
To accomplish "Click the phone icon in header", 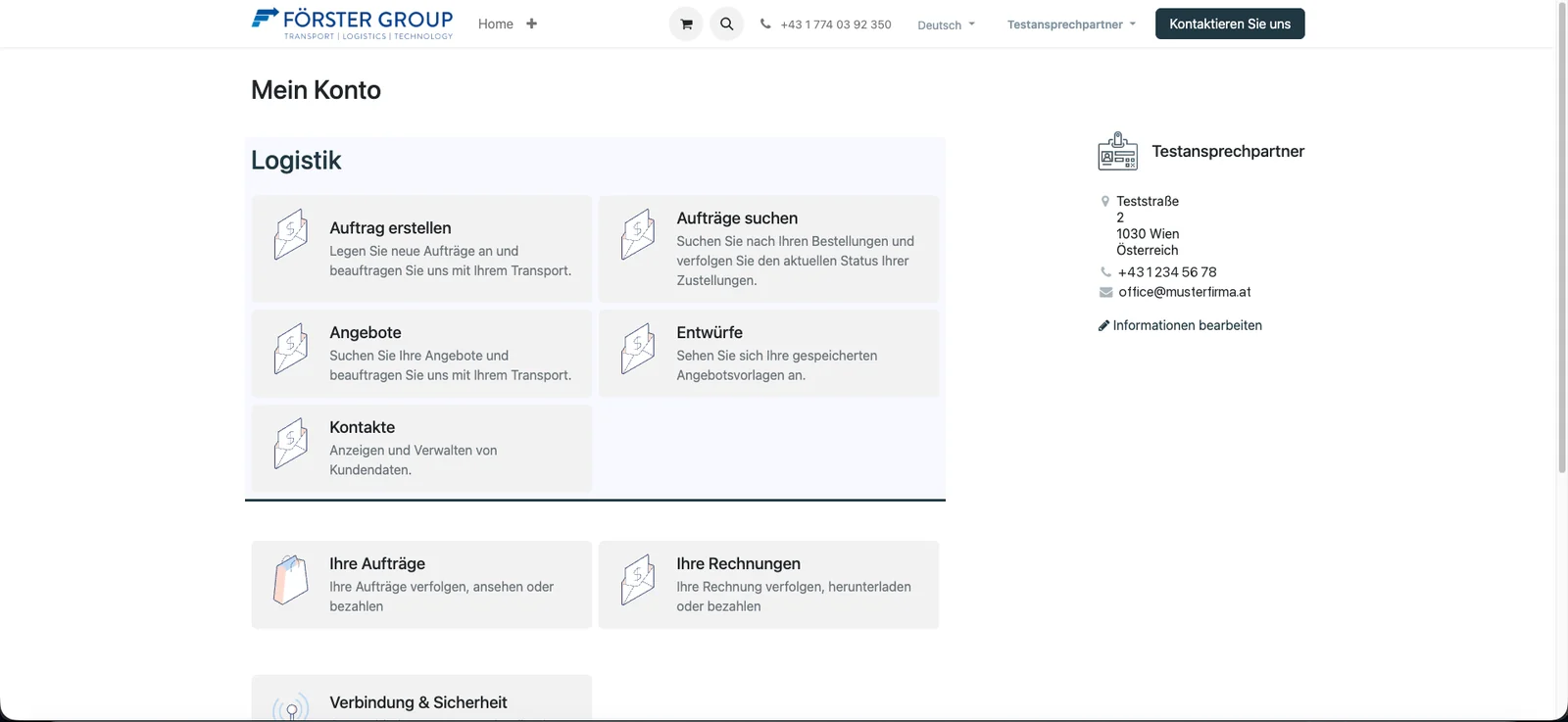I will pos(765,24).
